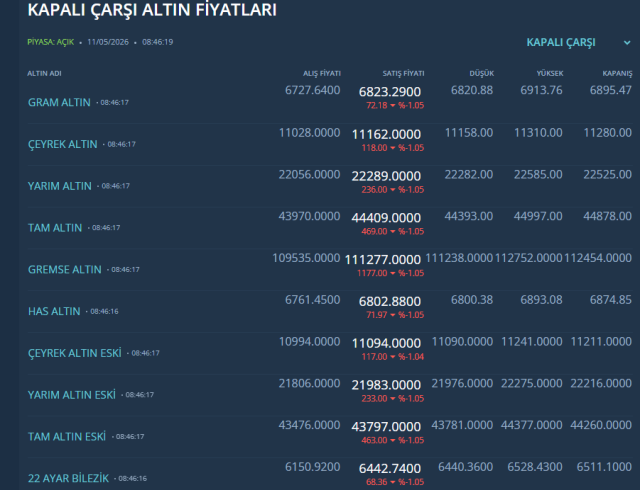640x490 pixels.
Task: Select has altın high value 6893.08
Action: [541, 300]
